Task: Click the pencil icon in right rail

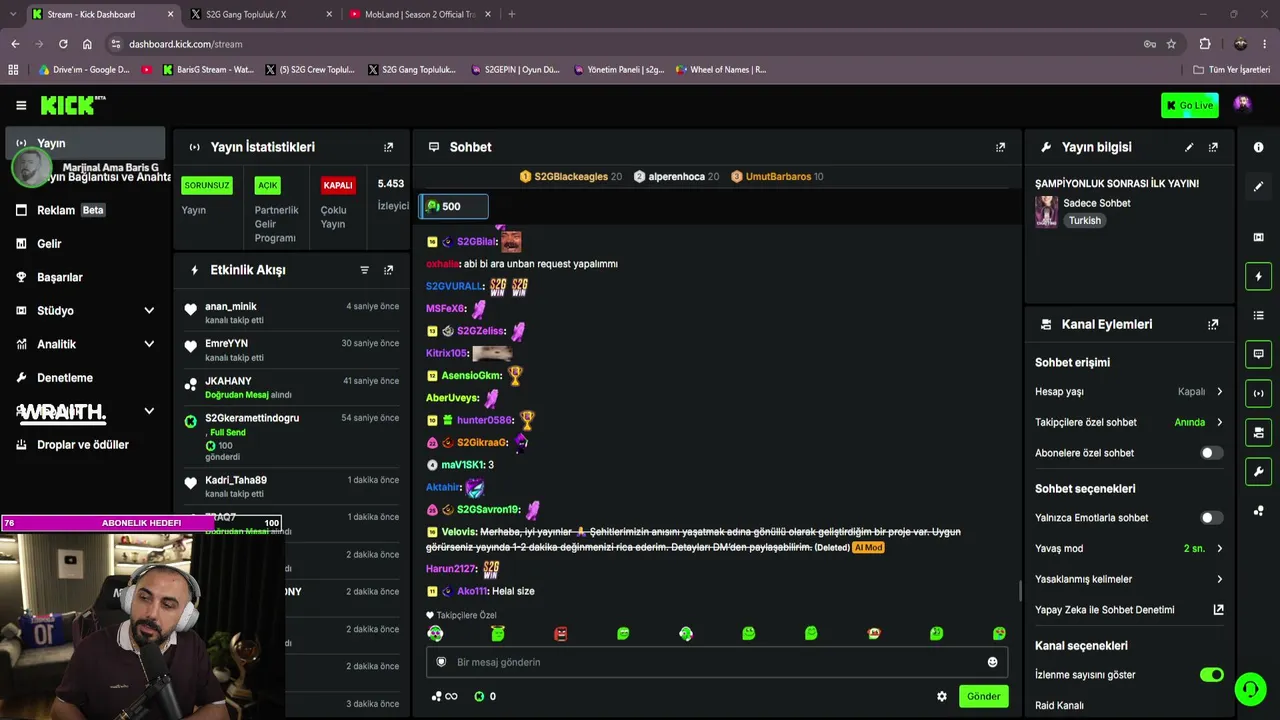Action: coord(1258,186)
